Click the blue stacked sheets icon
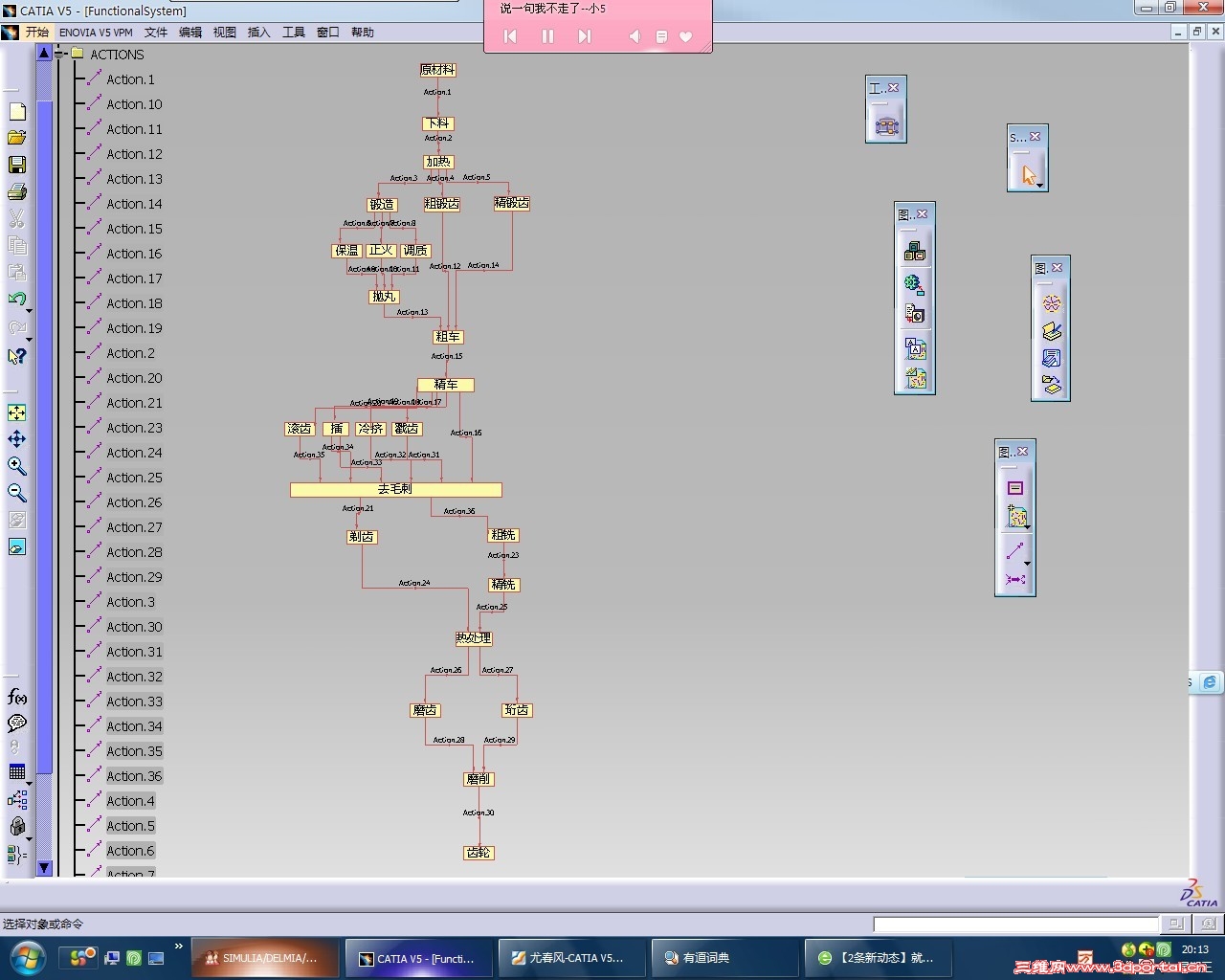The image size is (1225, 980). click(x=1052, y=358)
